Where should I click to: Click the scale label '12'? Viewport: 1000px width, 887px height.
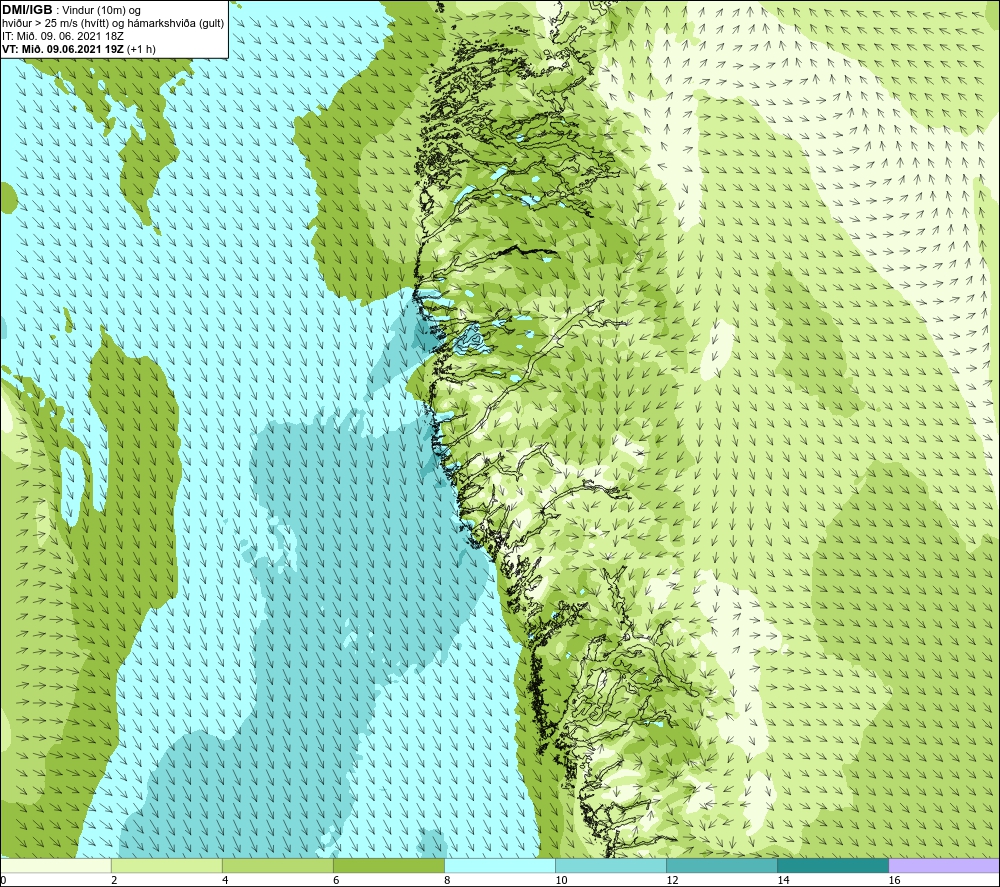pos(672,880)
